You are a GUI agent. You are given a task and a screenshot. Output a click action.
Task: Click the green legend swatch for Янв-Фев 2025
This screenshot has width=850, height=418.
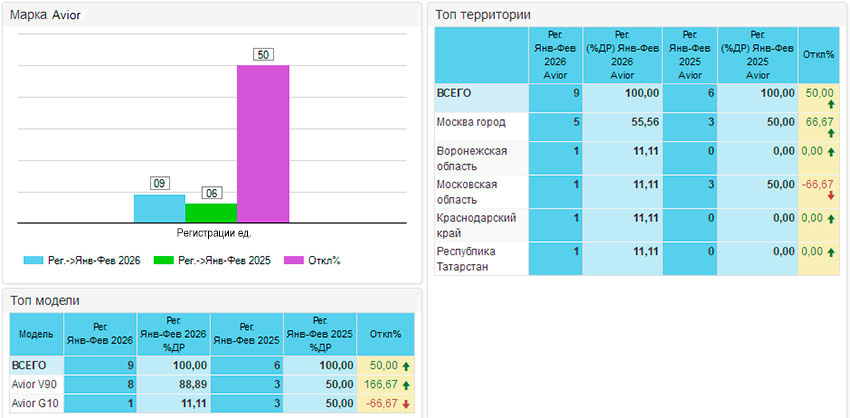[x=165, y=260]
